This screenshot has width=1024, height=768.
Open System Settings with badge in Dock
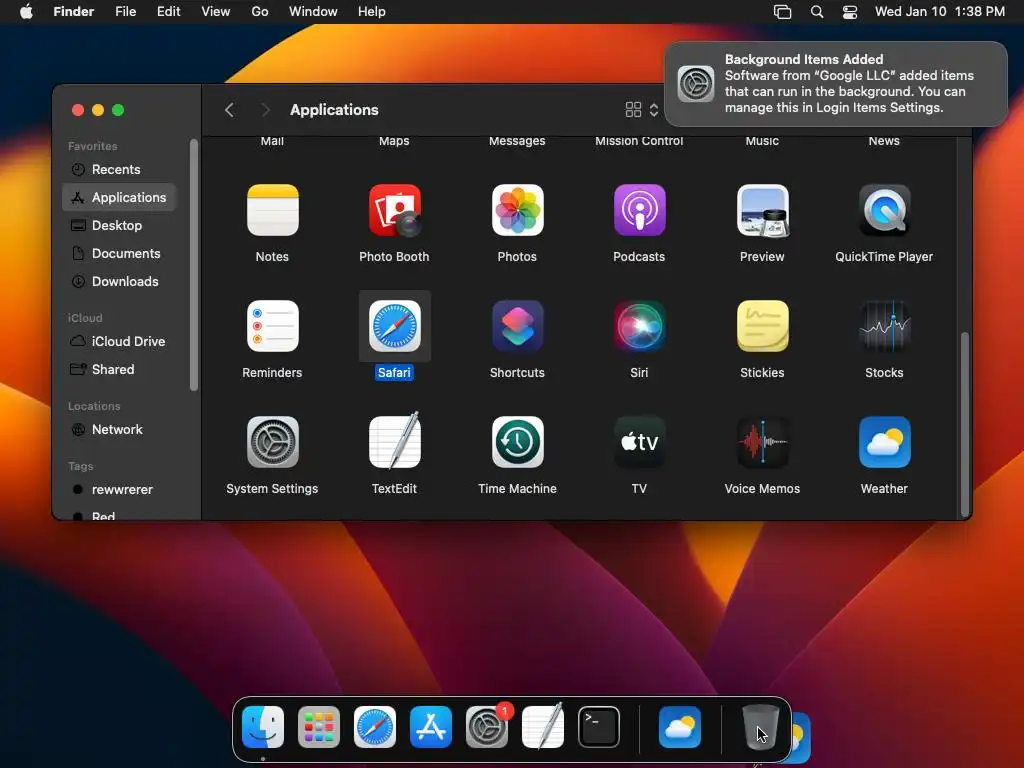point(487,727)
